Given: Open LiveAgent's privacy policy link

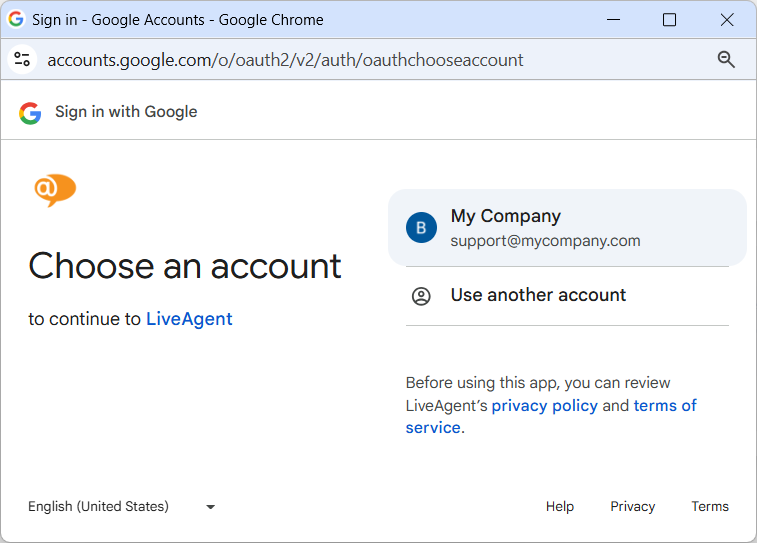Looking at the screenshot, I should click(544, 405).
